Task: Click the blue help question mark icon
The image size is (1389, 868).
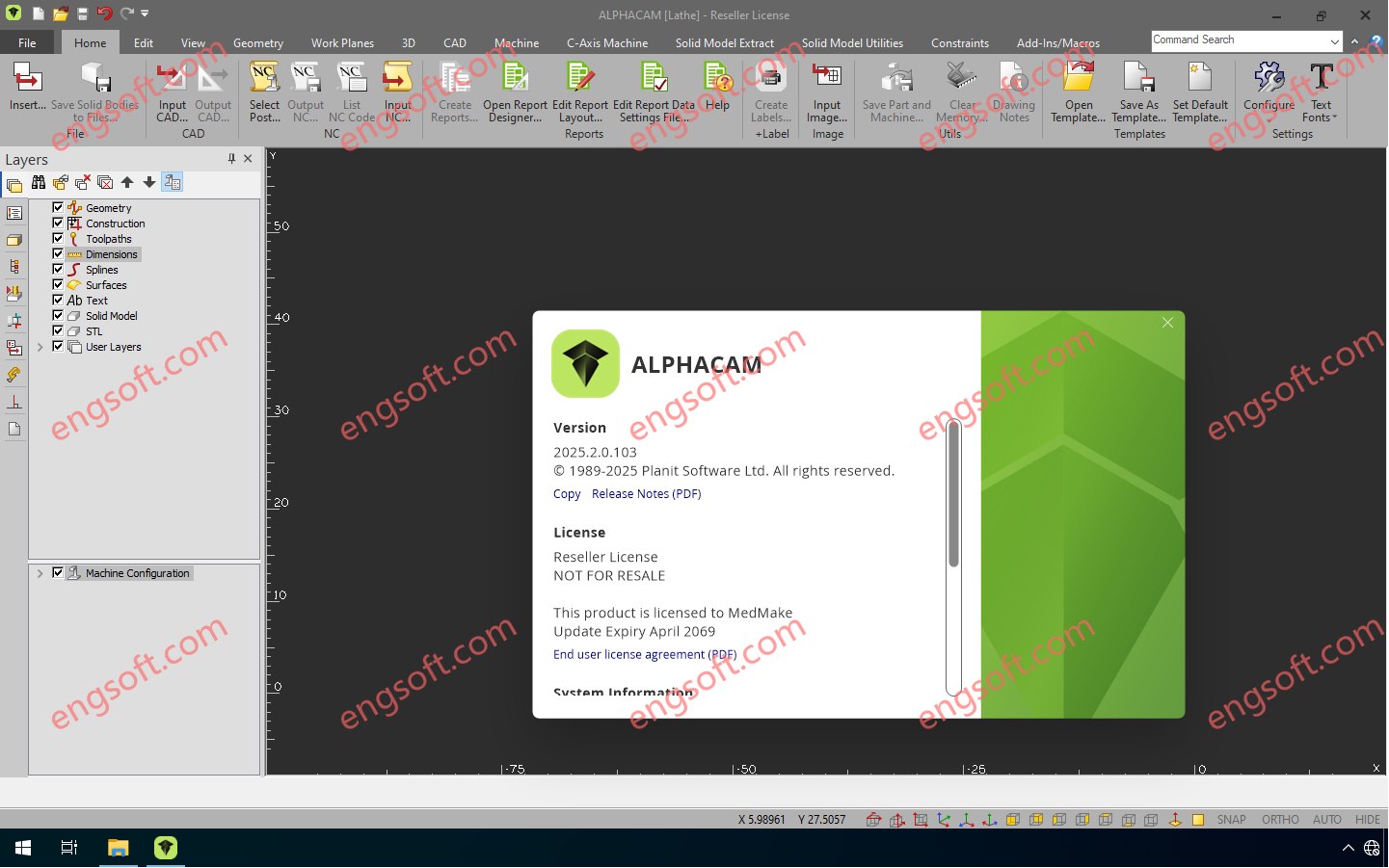Action: (x=1376, y=41)
